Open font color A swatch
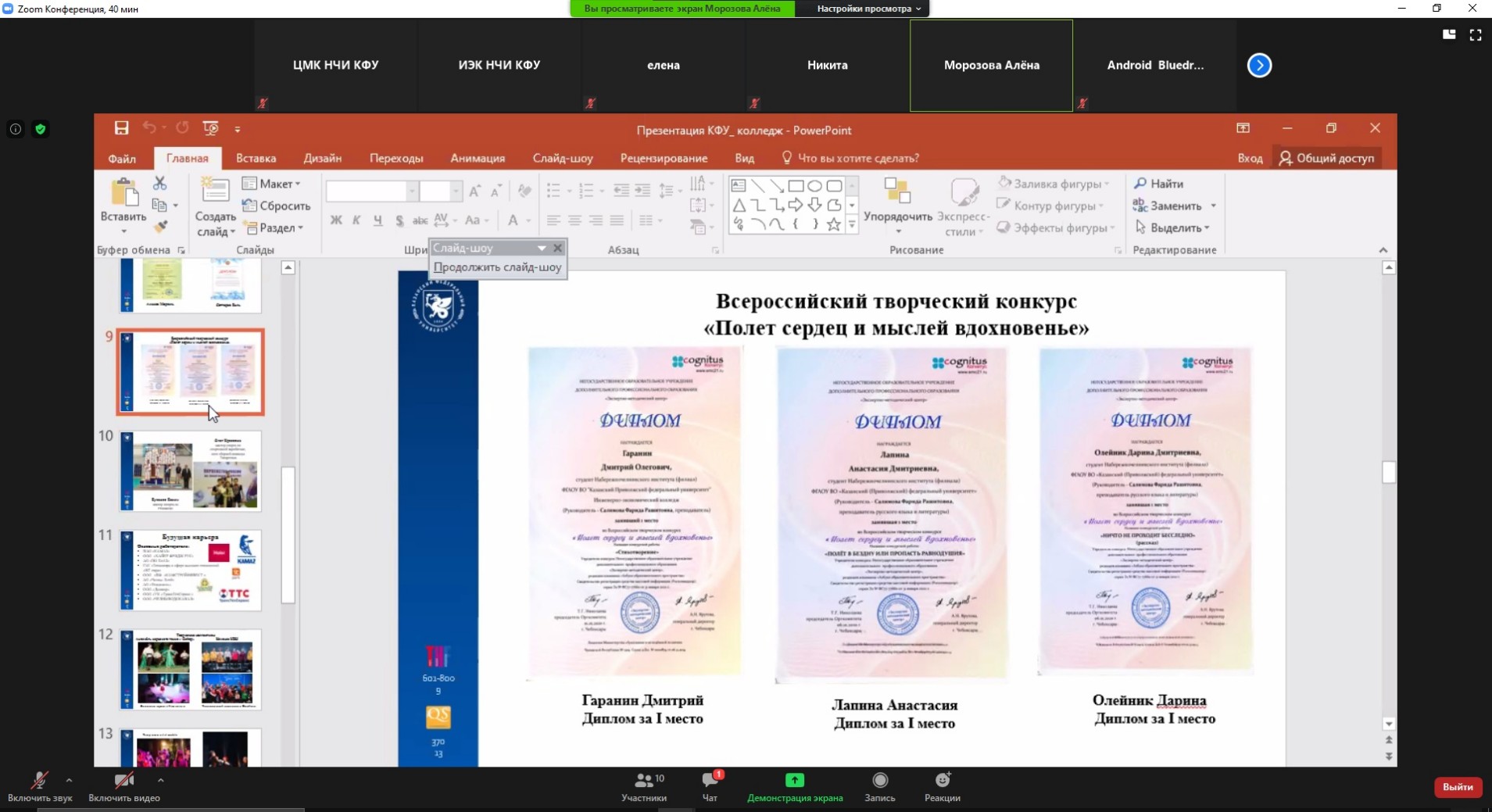This screenshot has height=812, width=1492. tap(513, 220)
